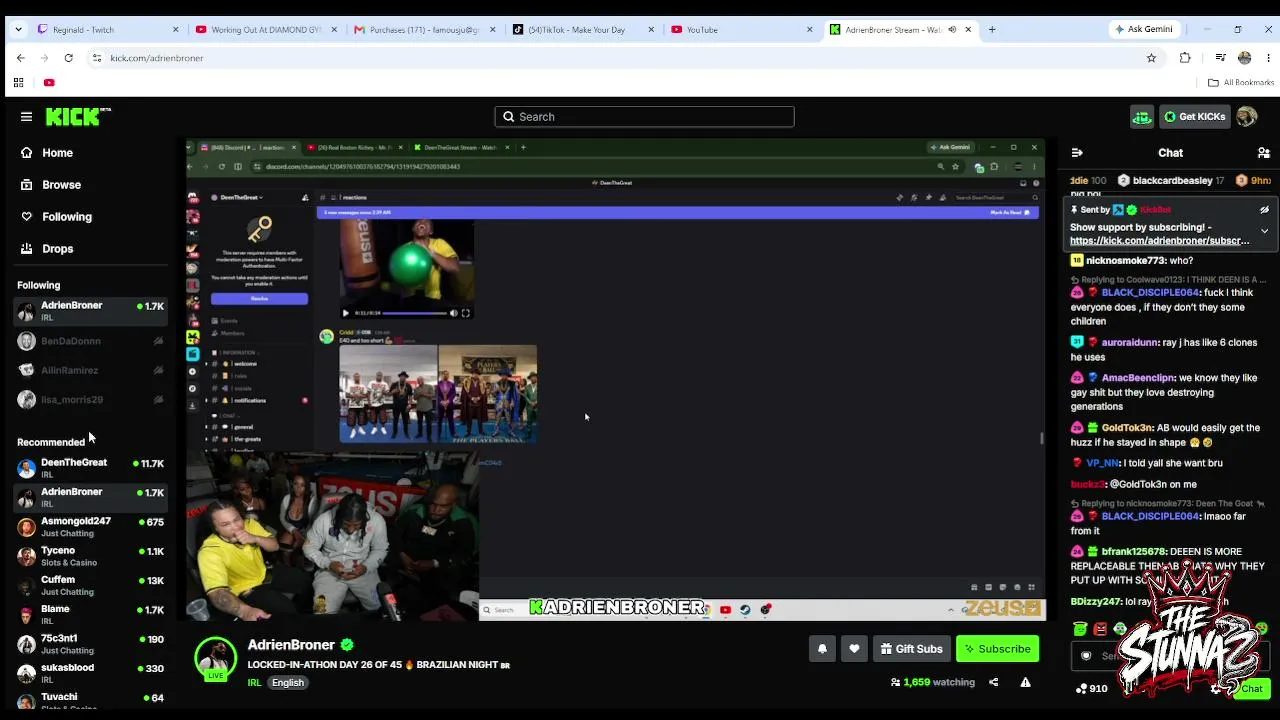Switch to the YouTube tab
Screen dimensions: 1280x720
point(742,30)
